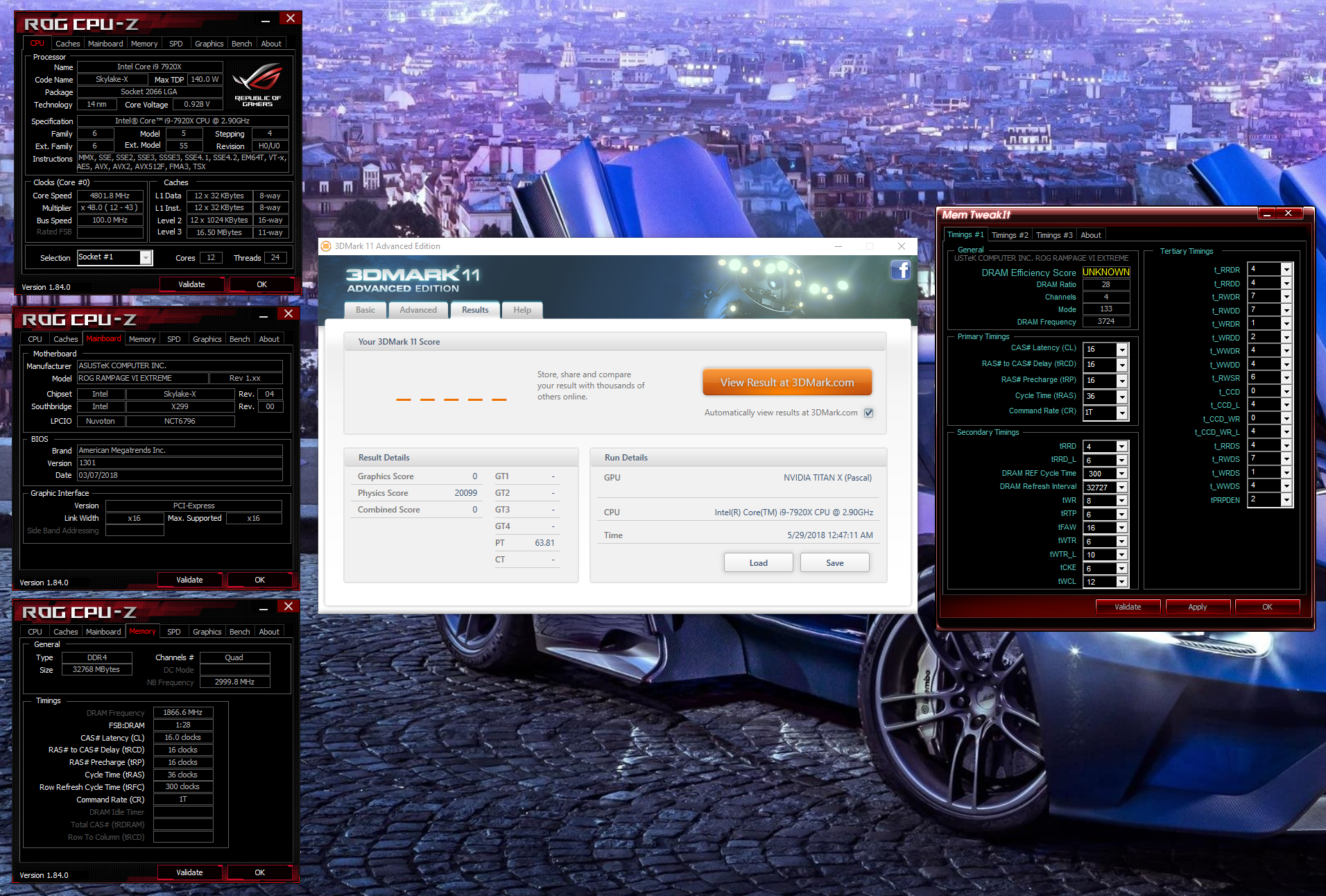Click the Load button in Run Details
Viewport: 1326px width, 896px height.
click(759, 563)
